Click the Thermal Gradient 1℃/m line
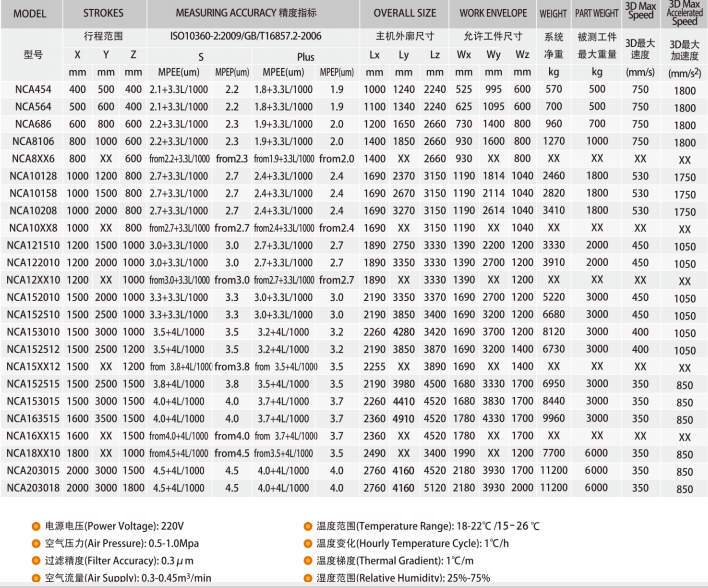708x588 pixels. [395, 561]
